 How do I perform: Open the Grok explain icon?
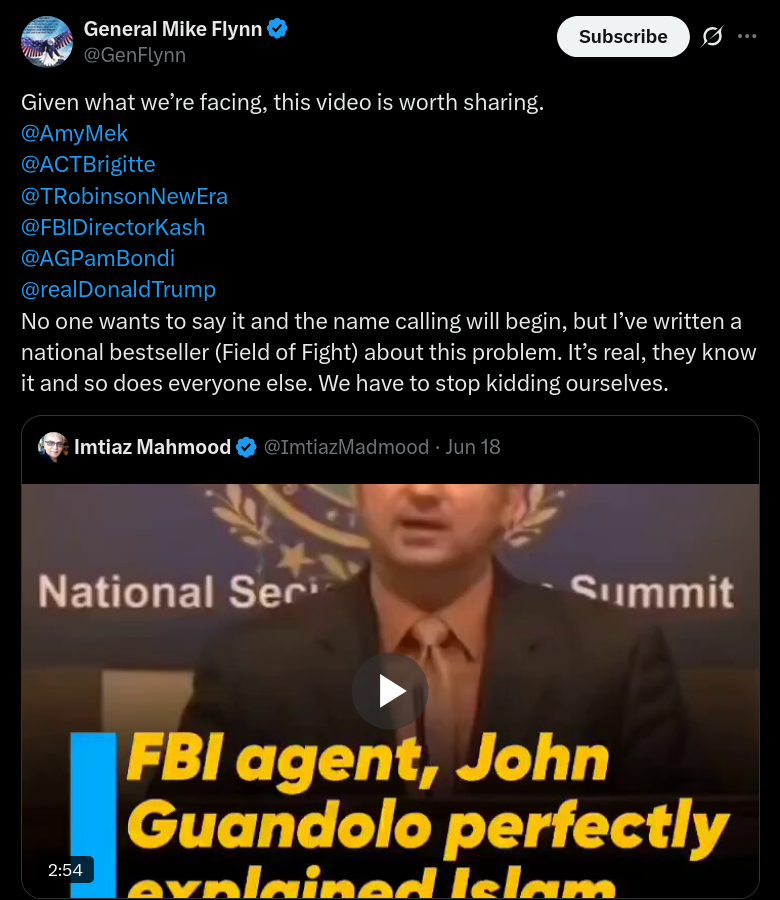pyautogui.click(x=712, y=37)
